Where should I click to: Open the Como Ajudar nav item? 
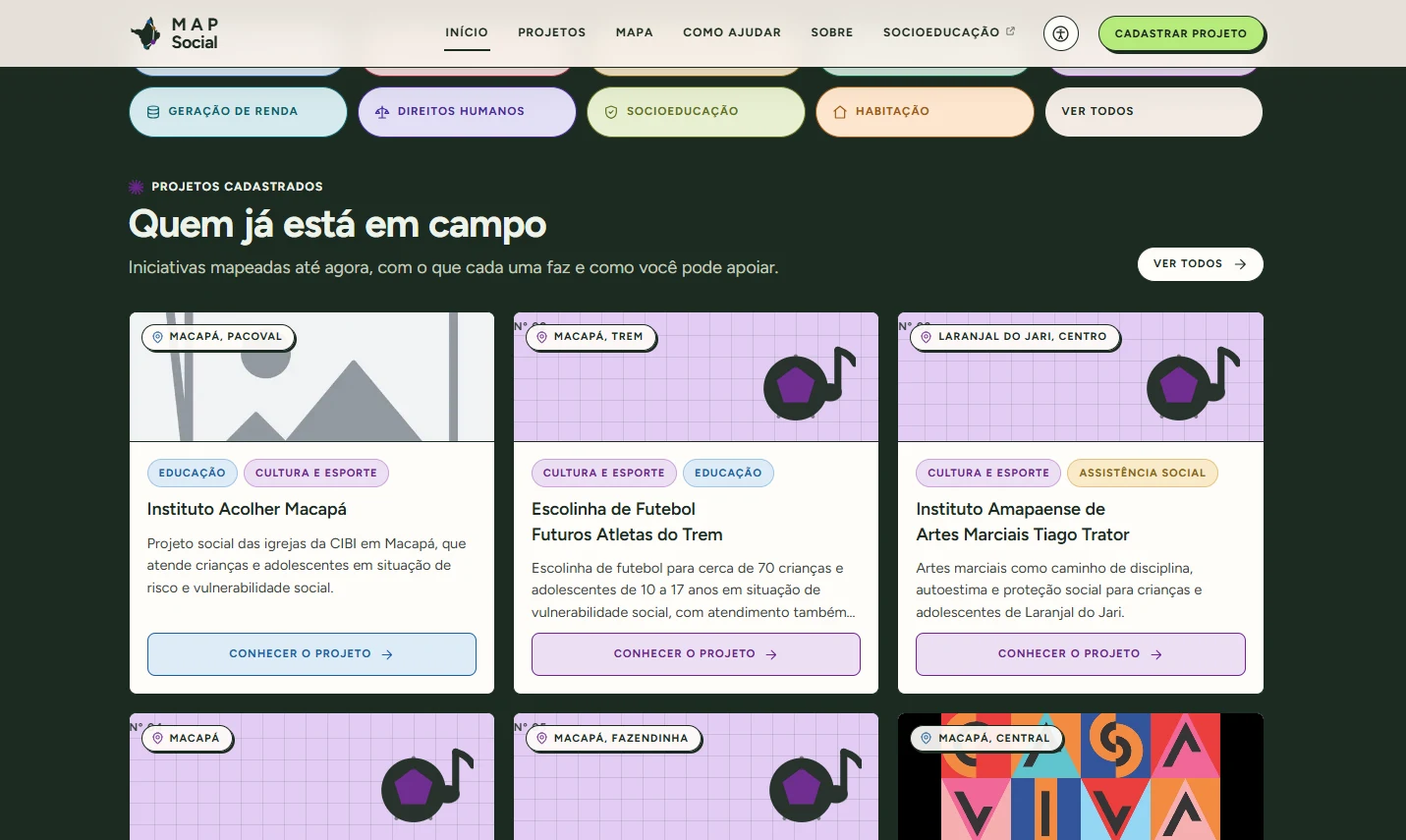pyautogui.click(x=732, y=32)
